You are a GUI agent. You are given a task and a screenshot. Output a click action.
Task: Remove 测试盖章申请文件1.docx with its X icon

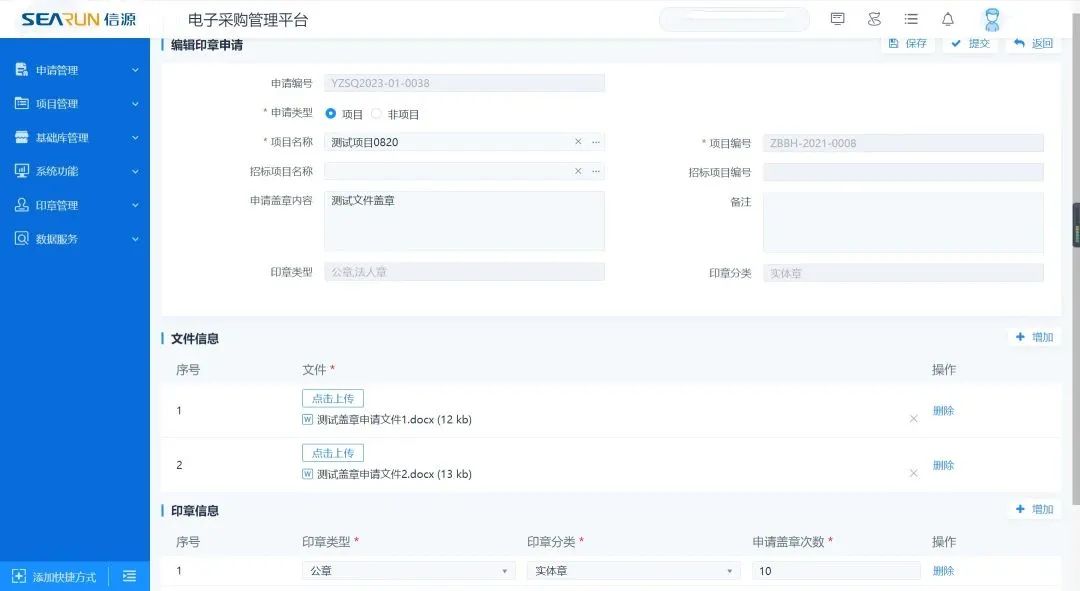[913, 419]
